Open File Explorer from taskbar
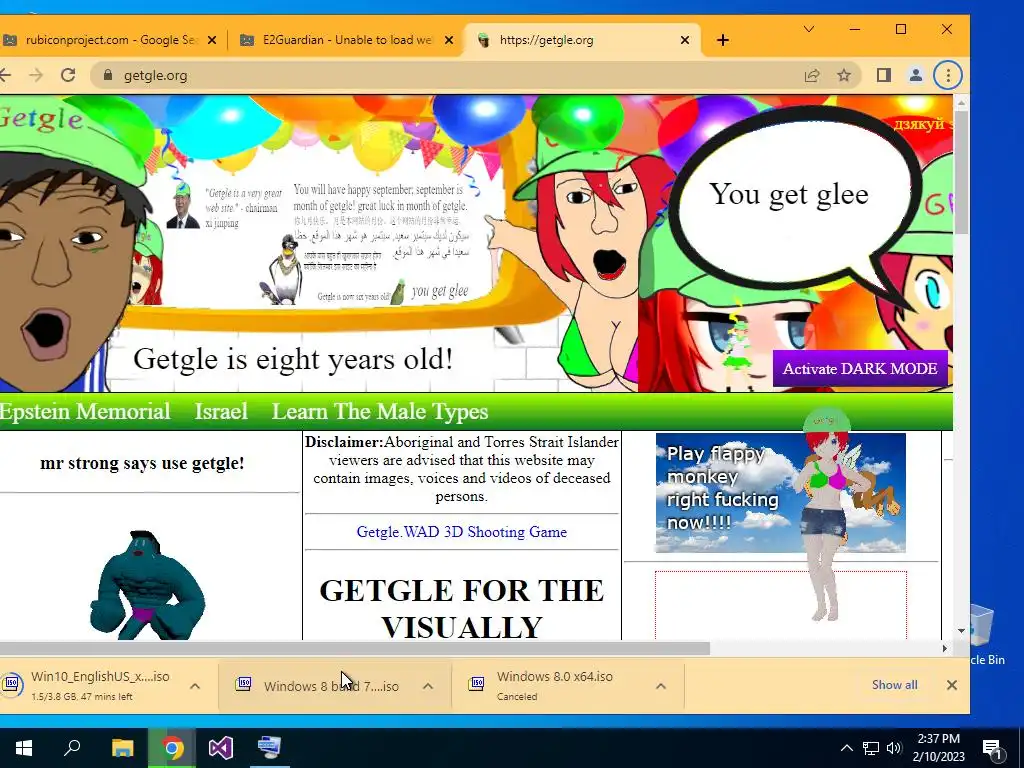This screenshot has height=768, width=1024. (x=122, y=748)
